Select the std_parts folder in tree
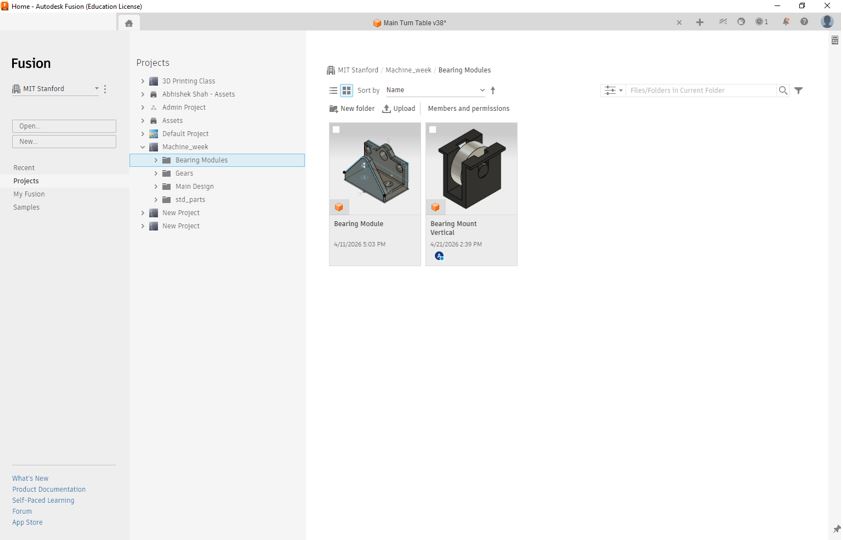Viewport: 843px width, 540px height. pyautogui.click(x=190, y=200)
